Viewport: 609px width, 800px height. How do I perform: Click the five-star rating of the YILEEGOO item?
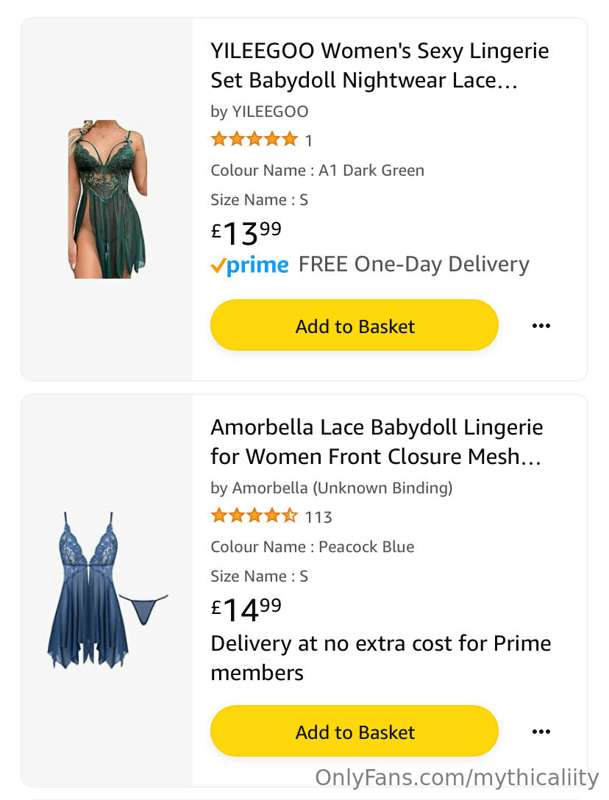[x=254, y=139]
